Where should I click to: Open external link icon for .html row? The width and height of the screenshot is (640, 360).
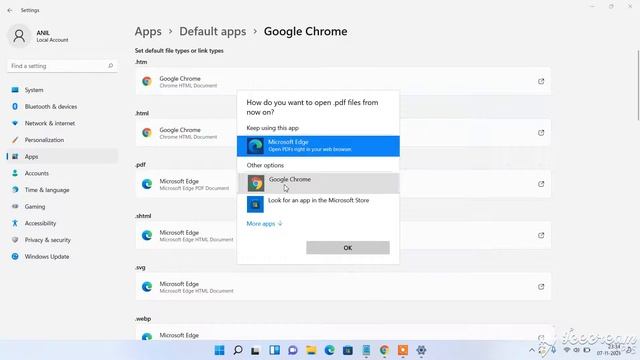[541, 133]
